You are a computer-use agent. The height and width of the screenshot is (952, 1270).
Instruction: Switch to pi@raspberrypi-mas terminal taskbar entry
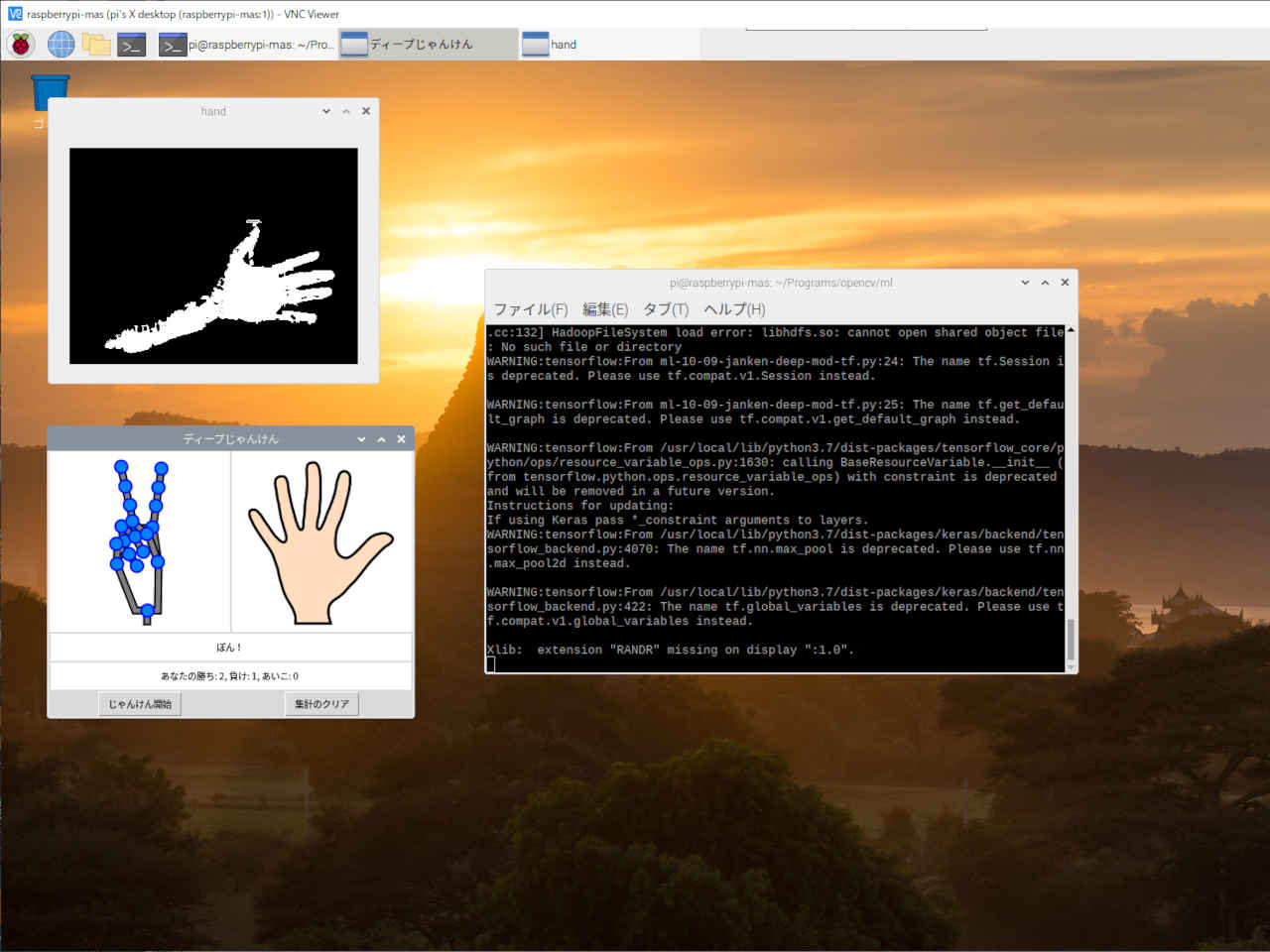point(246,45)
